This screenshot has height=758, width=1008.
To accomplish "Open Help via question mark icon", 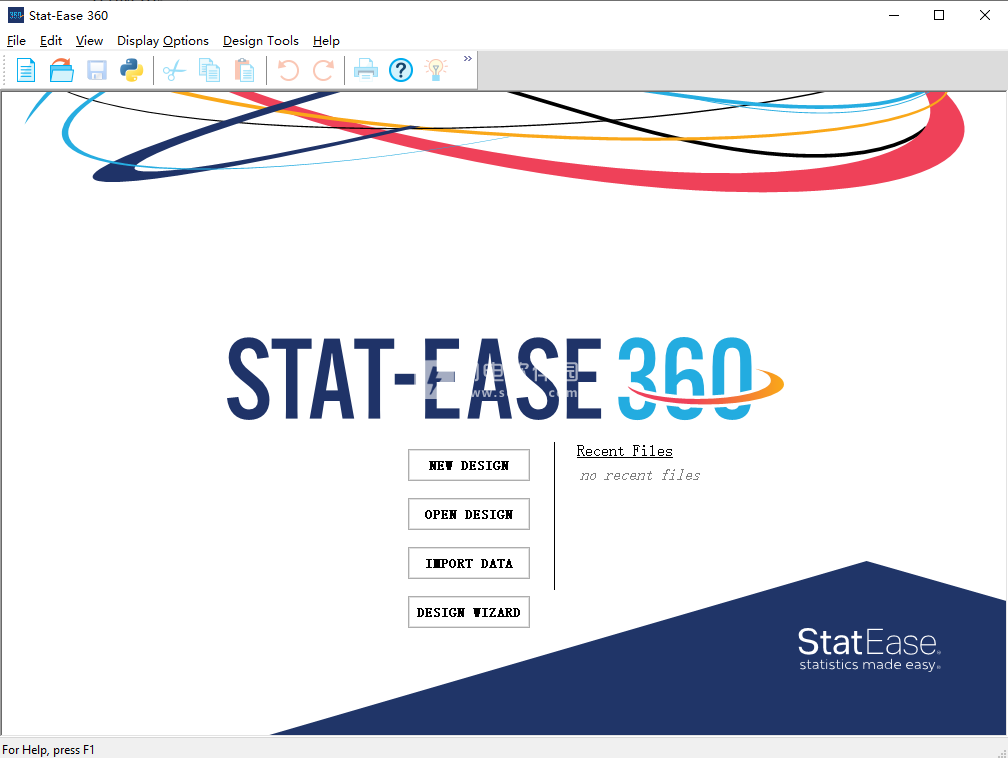I will tap(400, 70).
